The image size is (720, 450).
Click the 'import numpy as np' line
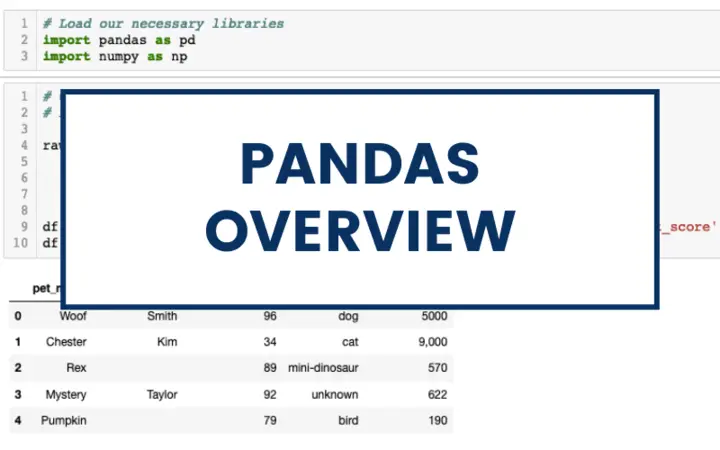tap(115, 56)
